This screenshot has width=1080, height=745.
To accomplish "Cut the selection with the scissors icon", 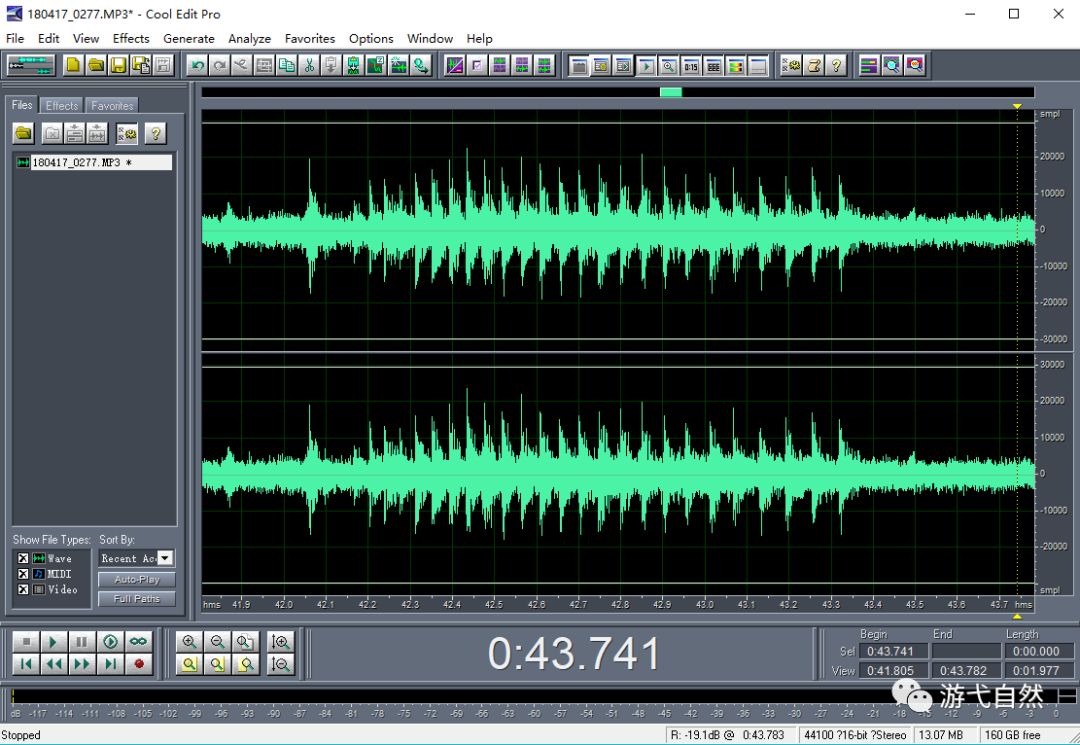I will 309,65.
